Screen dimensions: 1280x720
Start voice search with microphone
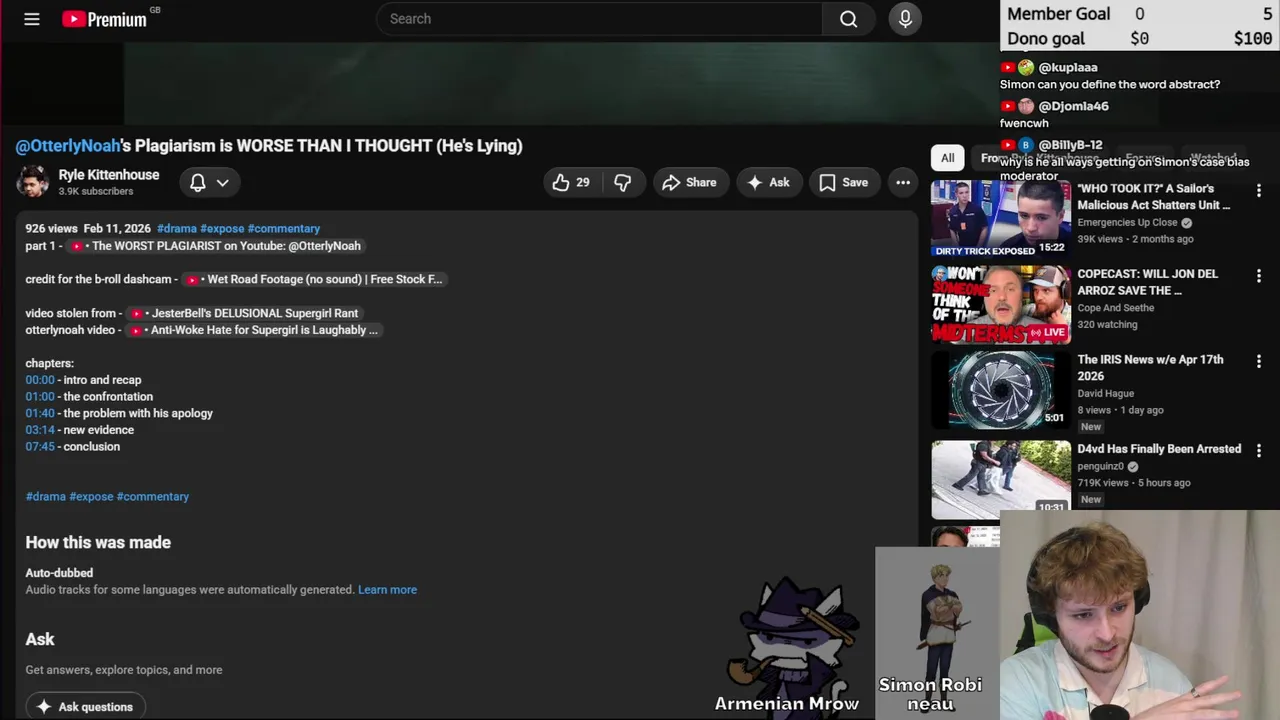pos(905,19)
